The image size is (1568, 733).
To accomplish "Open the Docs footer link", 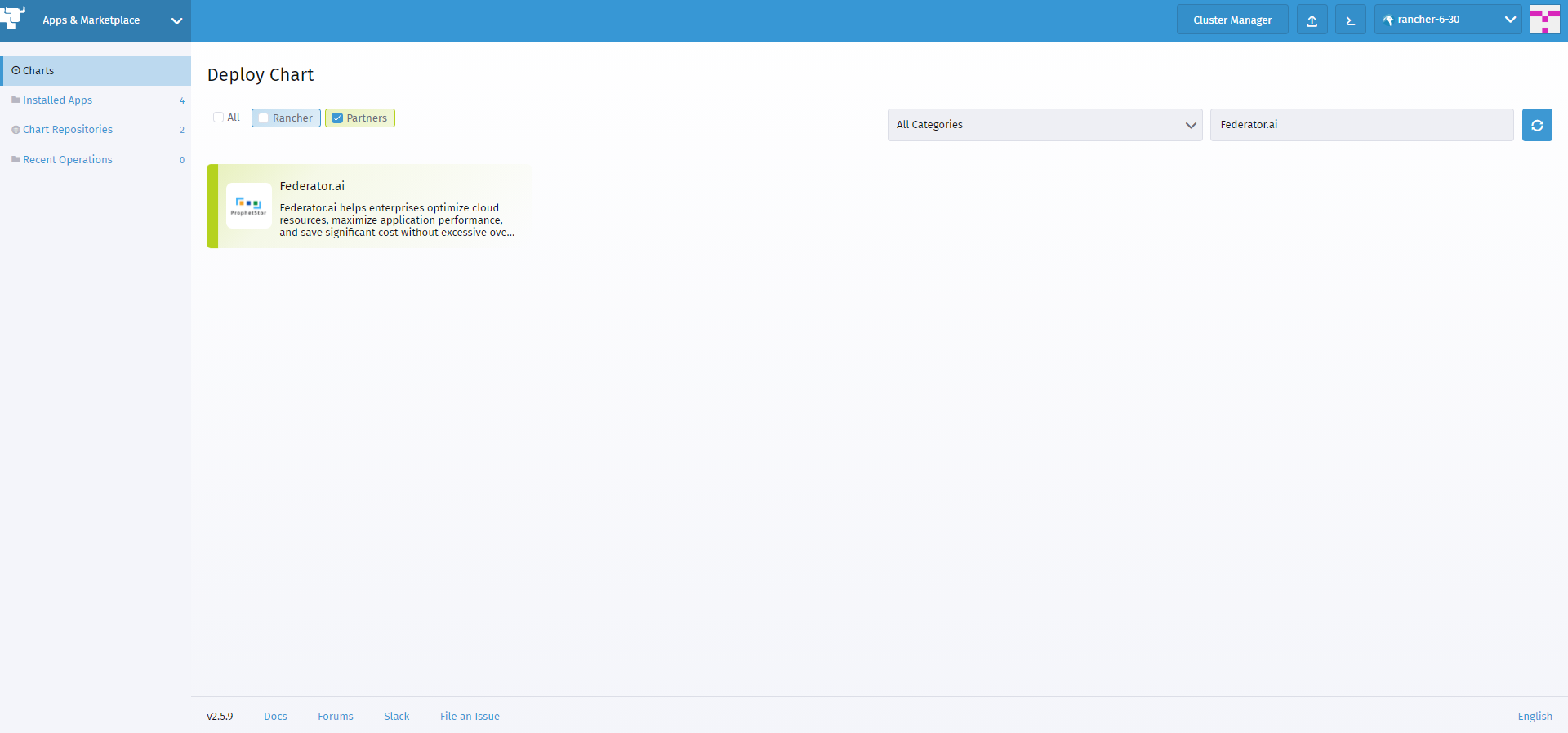I will pyautogui.click(x=275, y=716).
